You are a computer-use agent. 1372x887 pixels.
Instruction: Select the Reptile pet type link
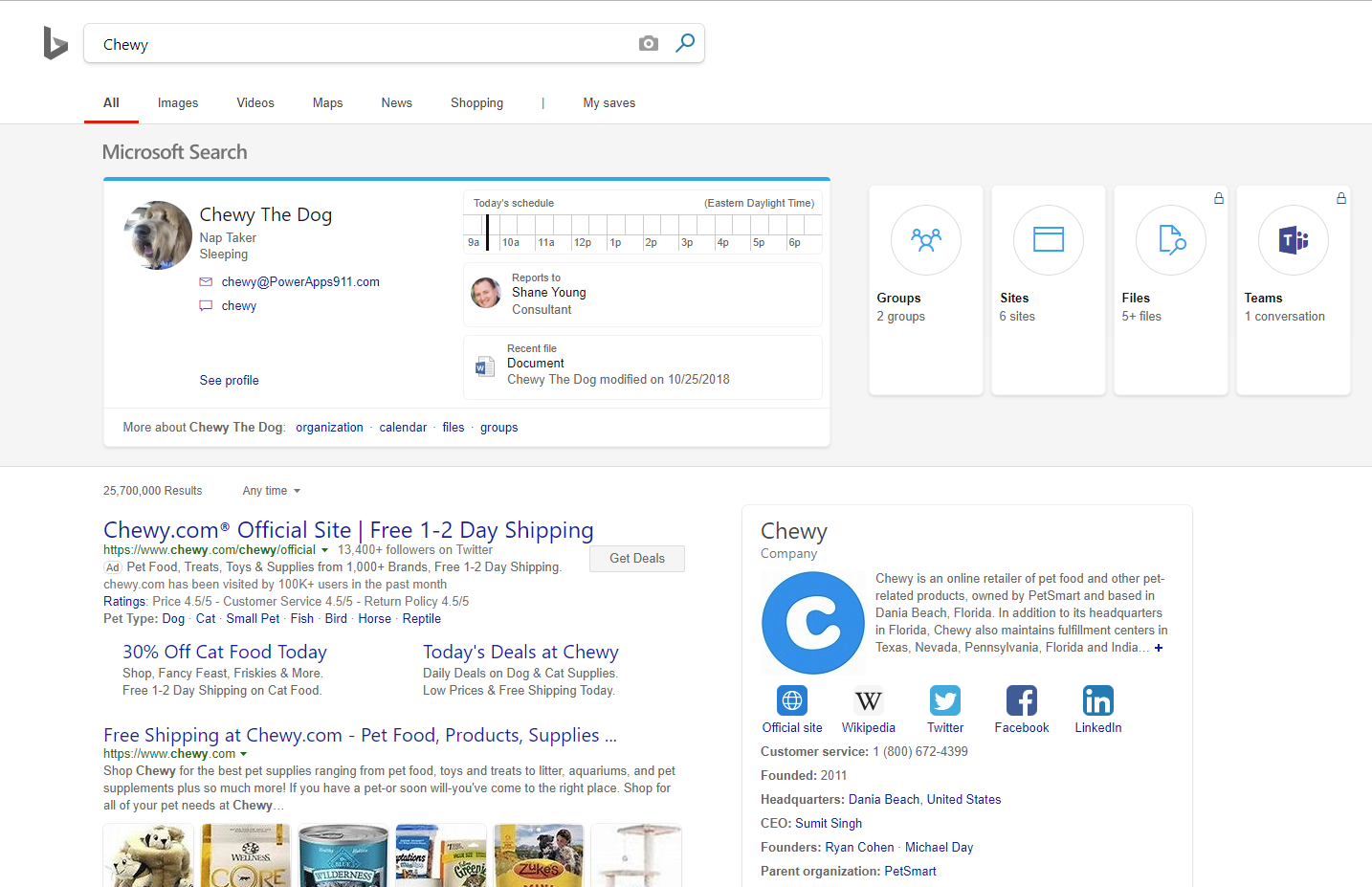[422, 618]
